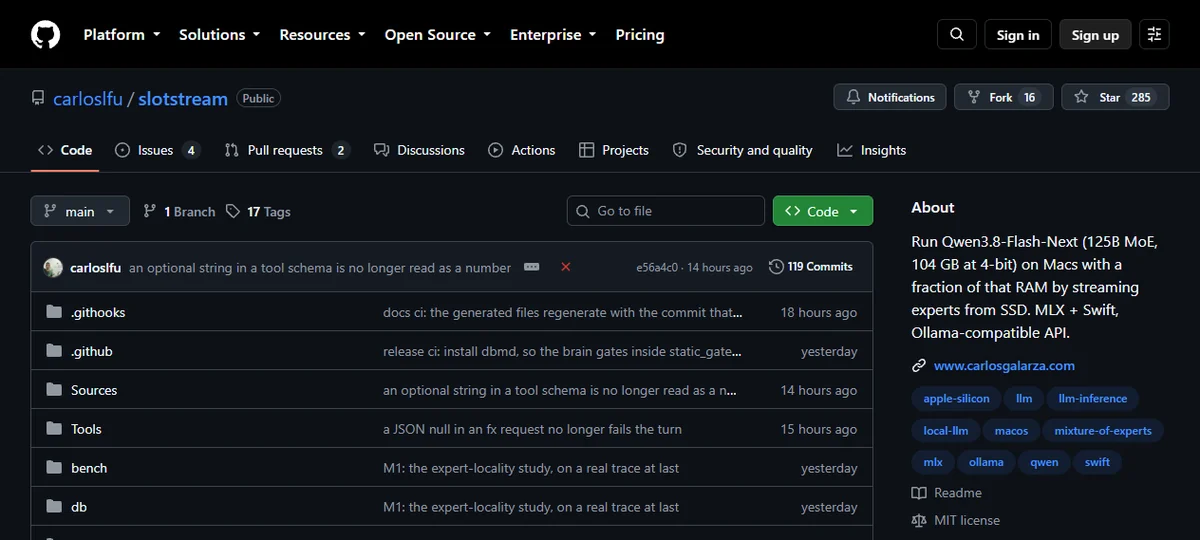
Task: Click the branch icon beside 1 Branch
Action: pyautogui.click(x=150, y=211)
